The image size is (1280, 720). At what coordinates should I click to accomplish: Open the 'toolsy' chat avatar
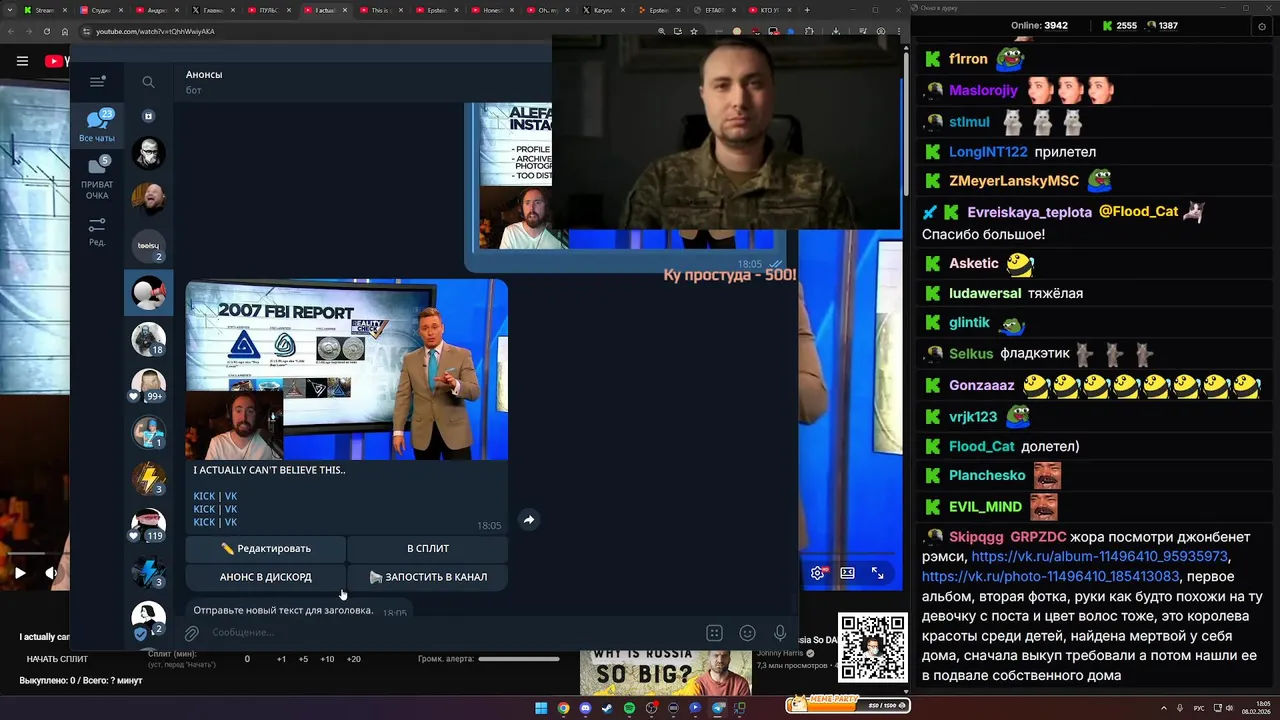pyautogui.click(x=148, y=246)
